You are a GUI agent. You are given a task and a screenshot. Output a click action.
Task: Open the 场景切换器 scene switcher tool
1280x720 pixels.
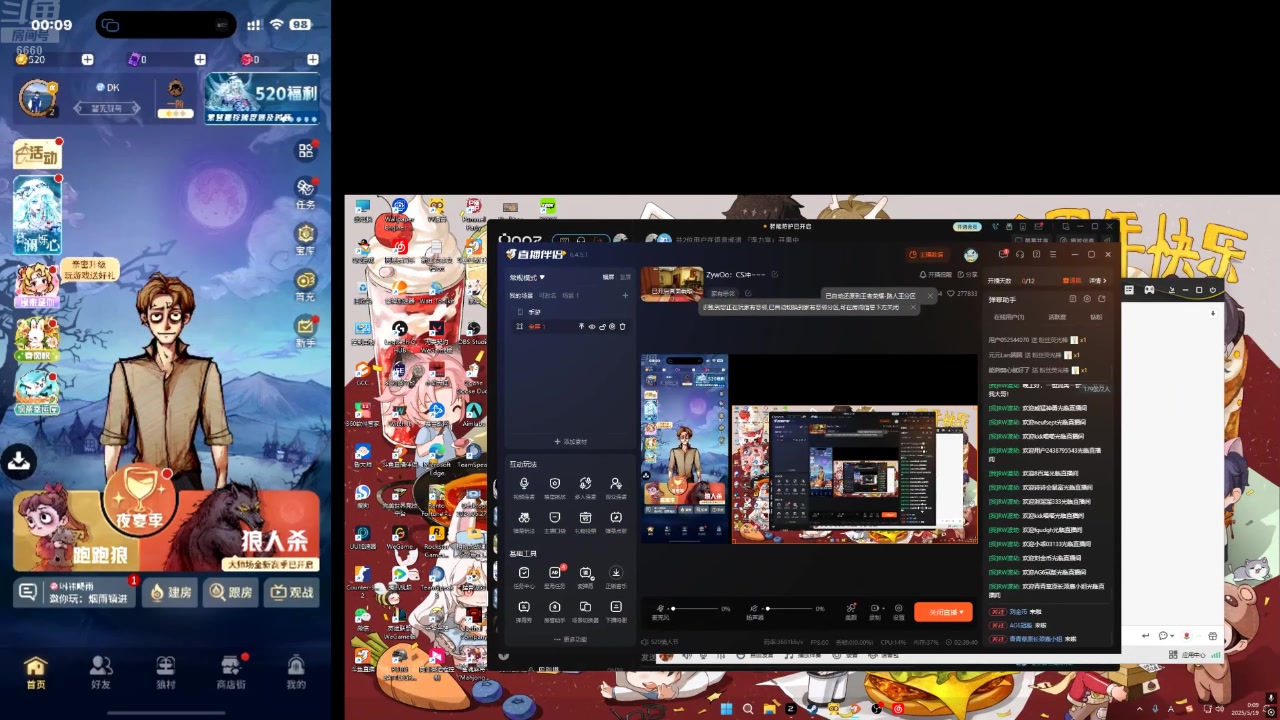pyautogui.click(x=585, y=611)
